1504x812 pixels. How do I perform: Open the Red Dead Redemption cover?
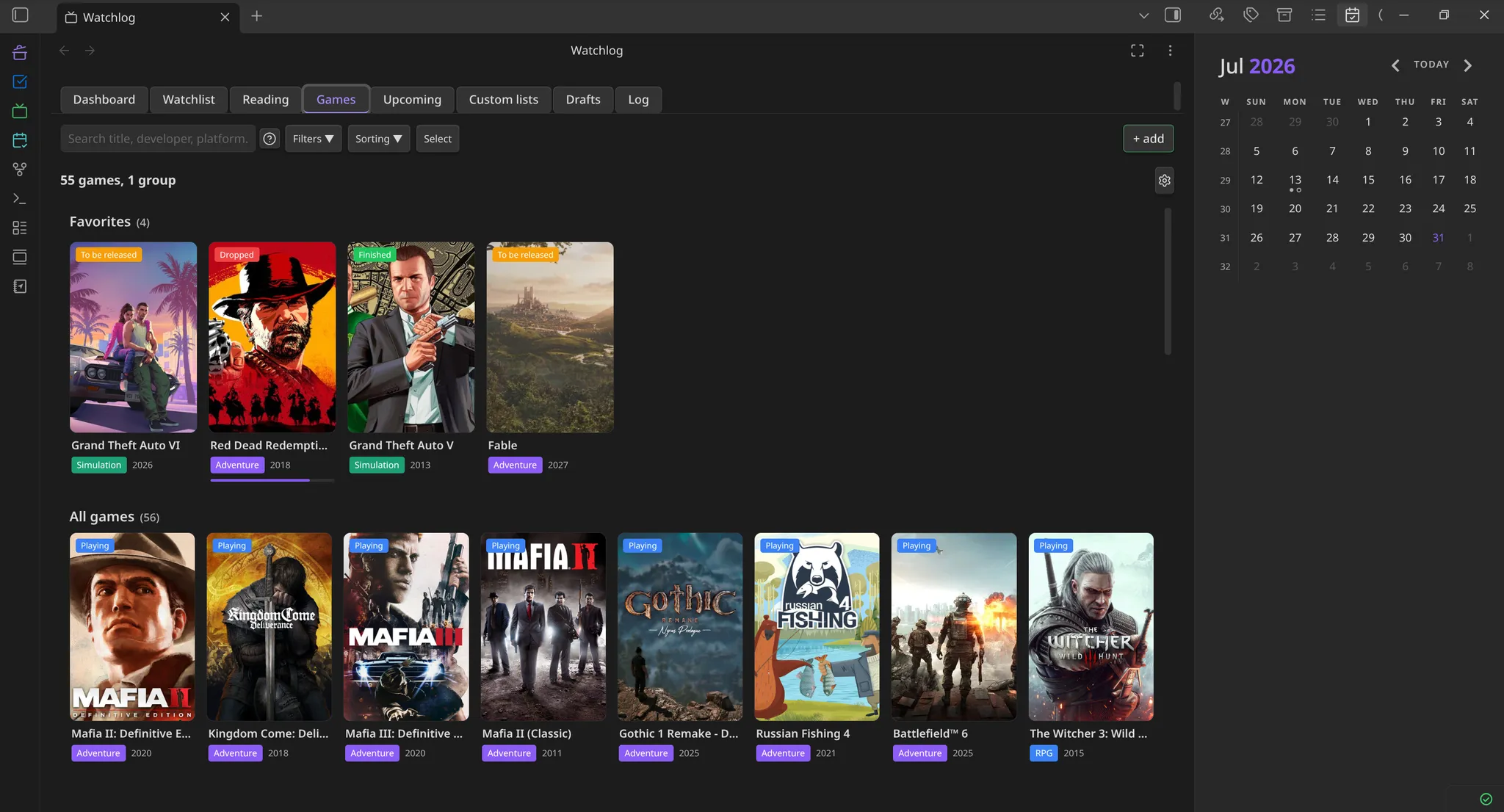tap(272, 337)
